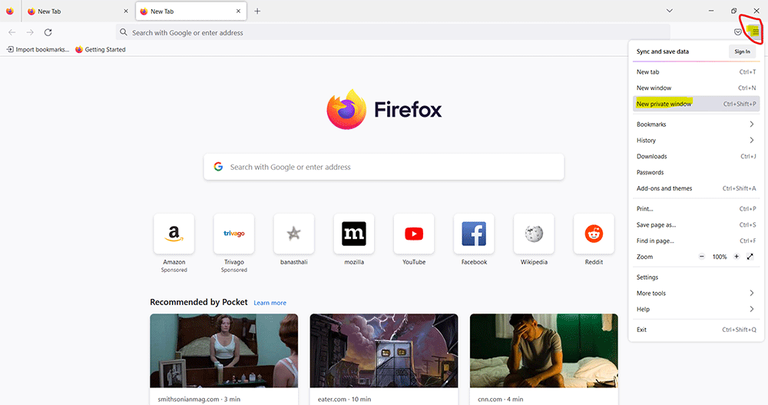Select New tab menu item
This screenshot has height=405, width=768.
coord(696,72)
